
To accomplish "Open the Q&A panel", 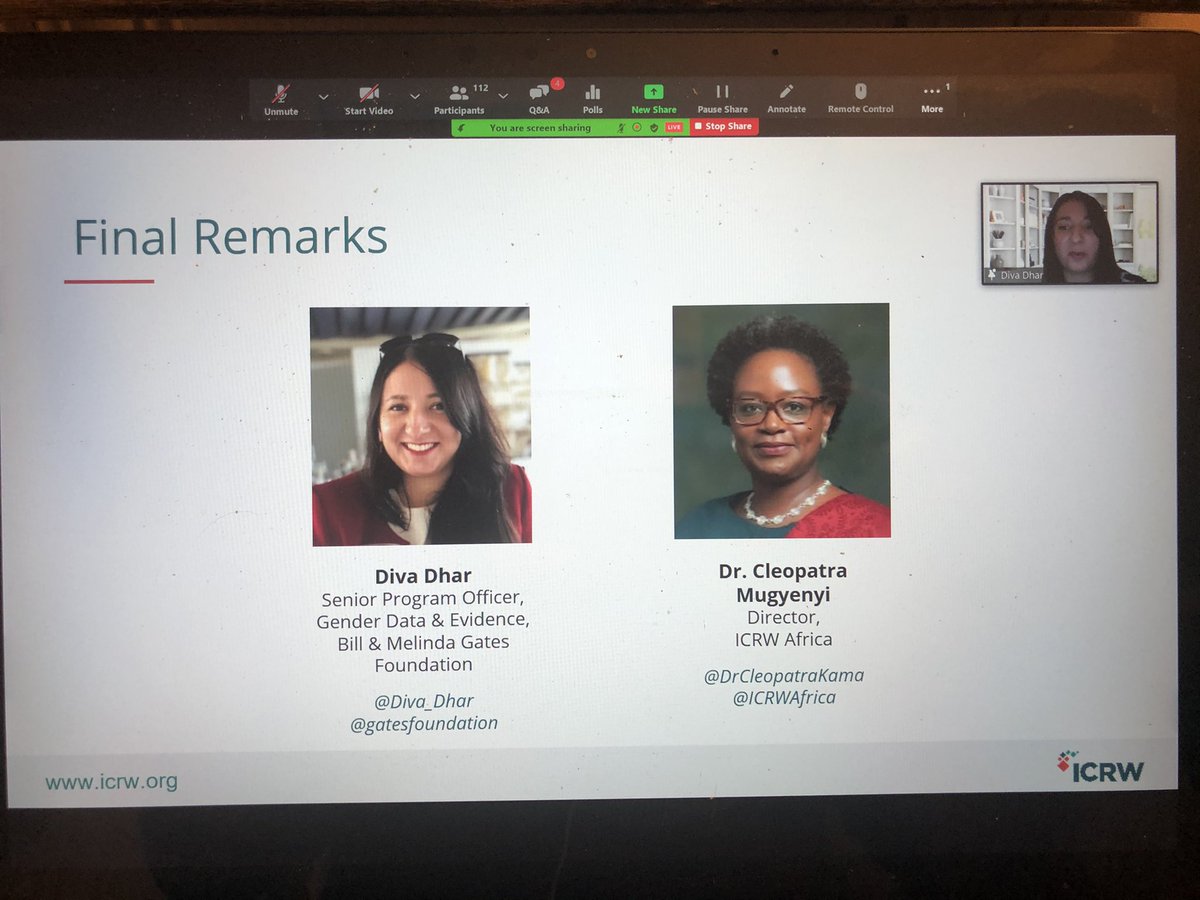I will click(x=540, y=99).
